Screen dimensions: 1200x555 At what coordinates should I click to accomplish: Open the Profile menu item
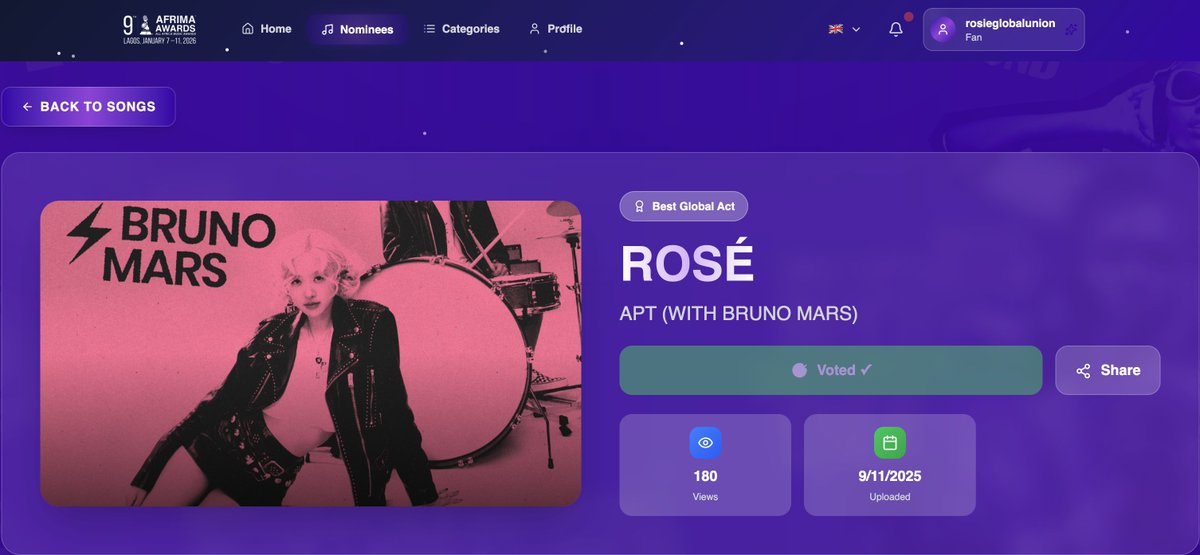555,29
